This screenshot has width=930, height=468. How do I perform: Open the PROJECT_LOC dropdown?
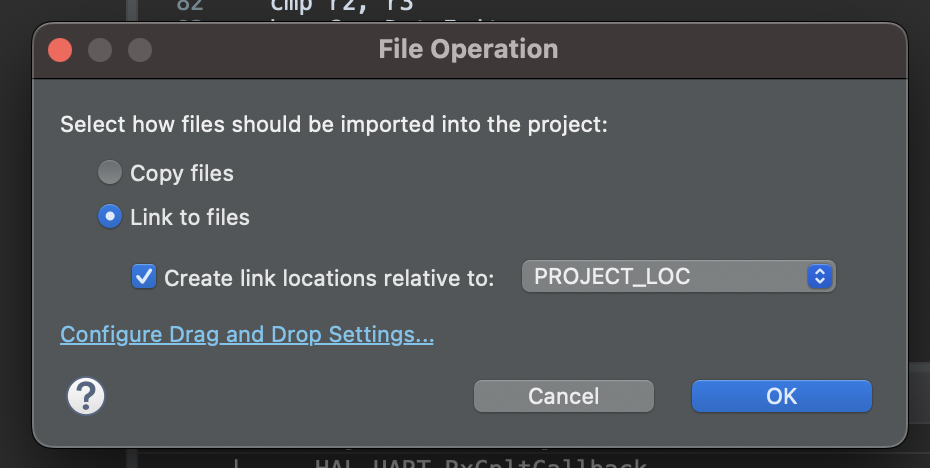point(678,277)
